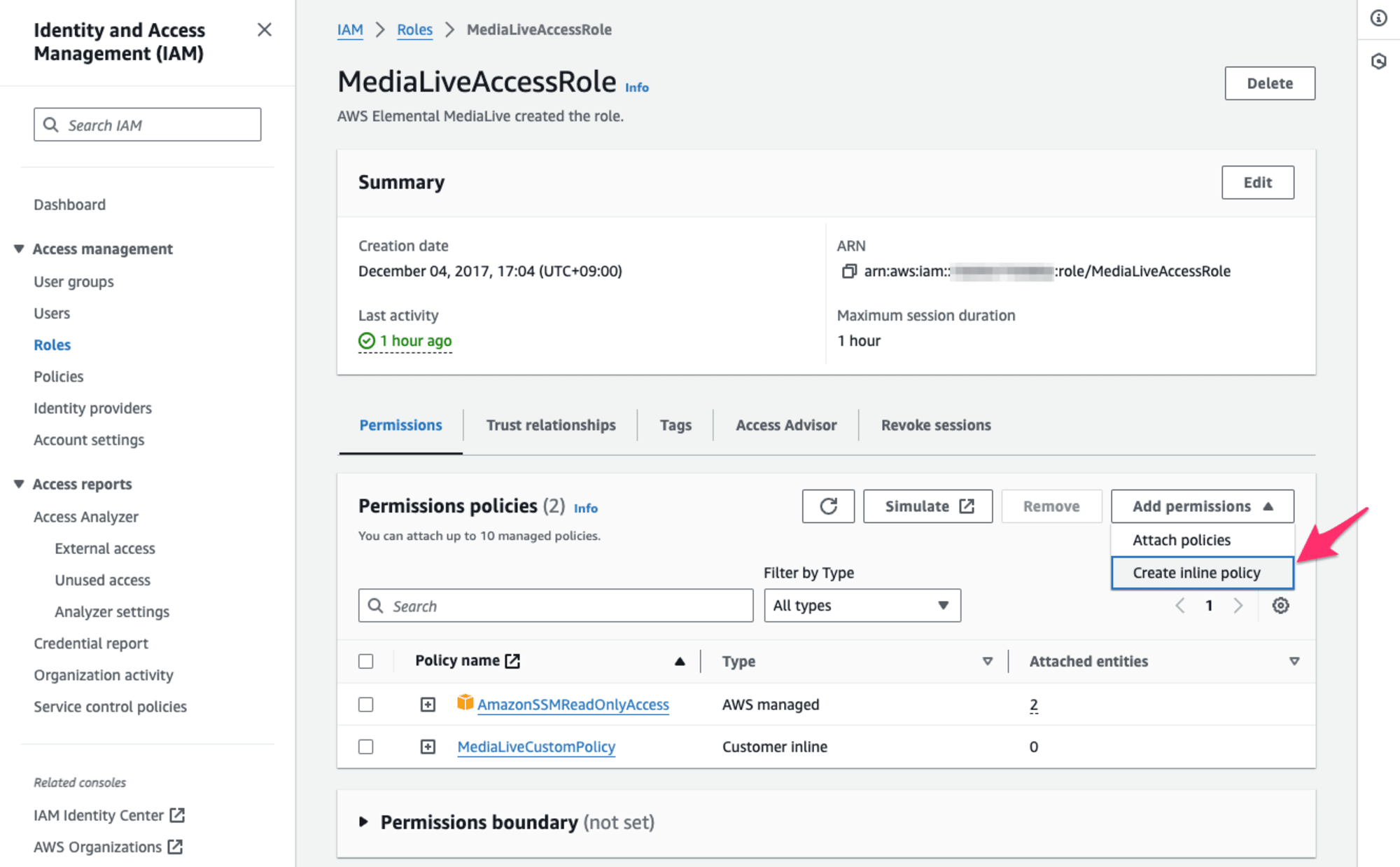Click the green last activity check icon
The height and width of the screenshot is (867, 1400).
367,341
